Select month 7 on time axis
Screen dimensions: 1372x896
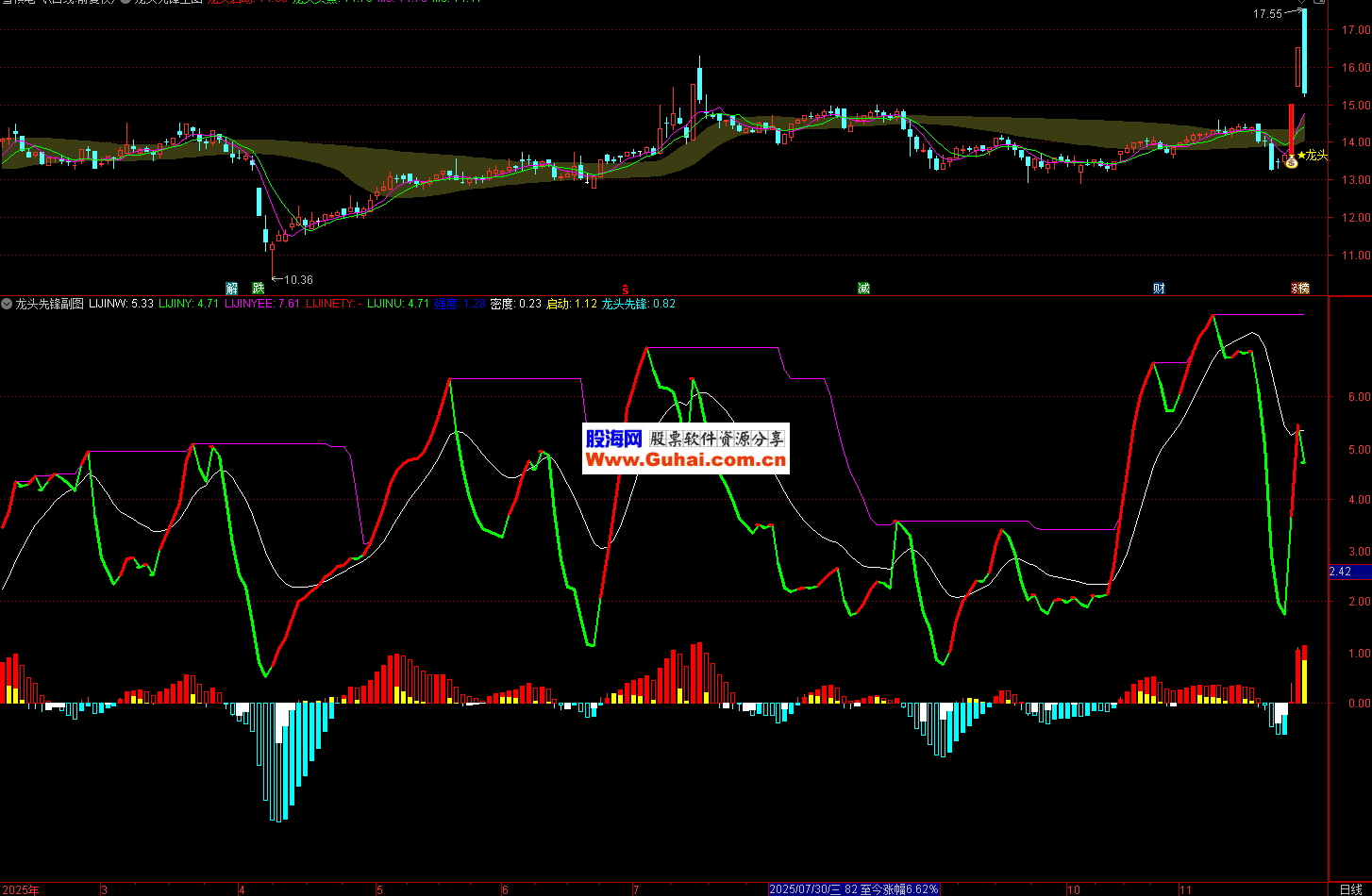point(636,889)
